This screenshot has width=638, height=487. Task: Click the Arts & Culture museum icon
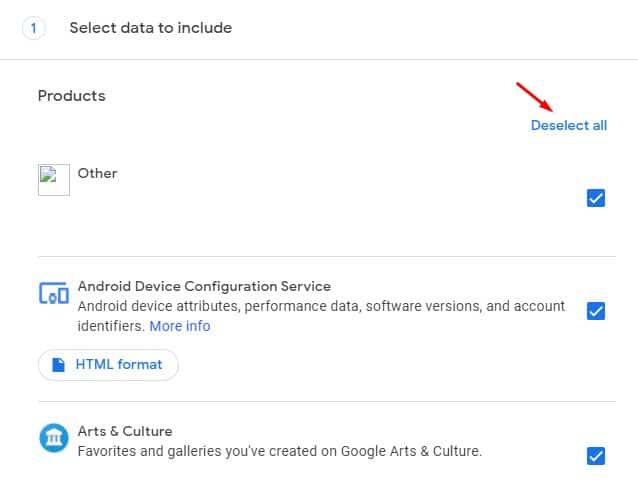(x=54, y=438)
